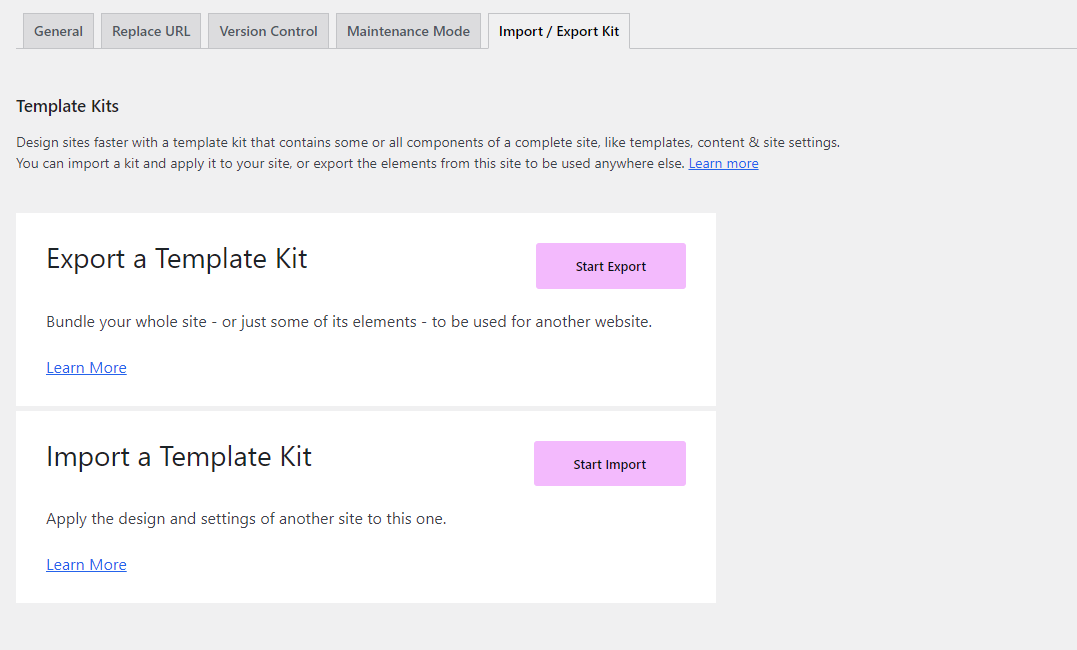Click the 'Apply the design and settings' text
The height and width of the screenshot is (650, 1077).
pos(246,519)
